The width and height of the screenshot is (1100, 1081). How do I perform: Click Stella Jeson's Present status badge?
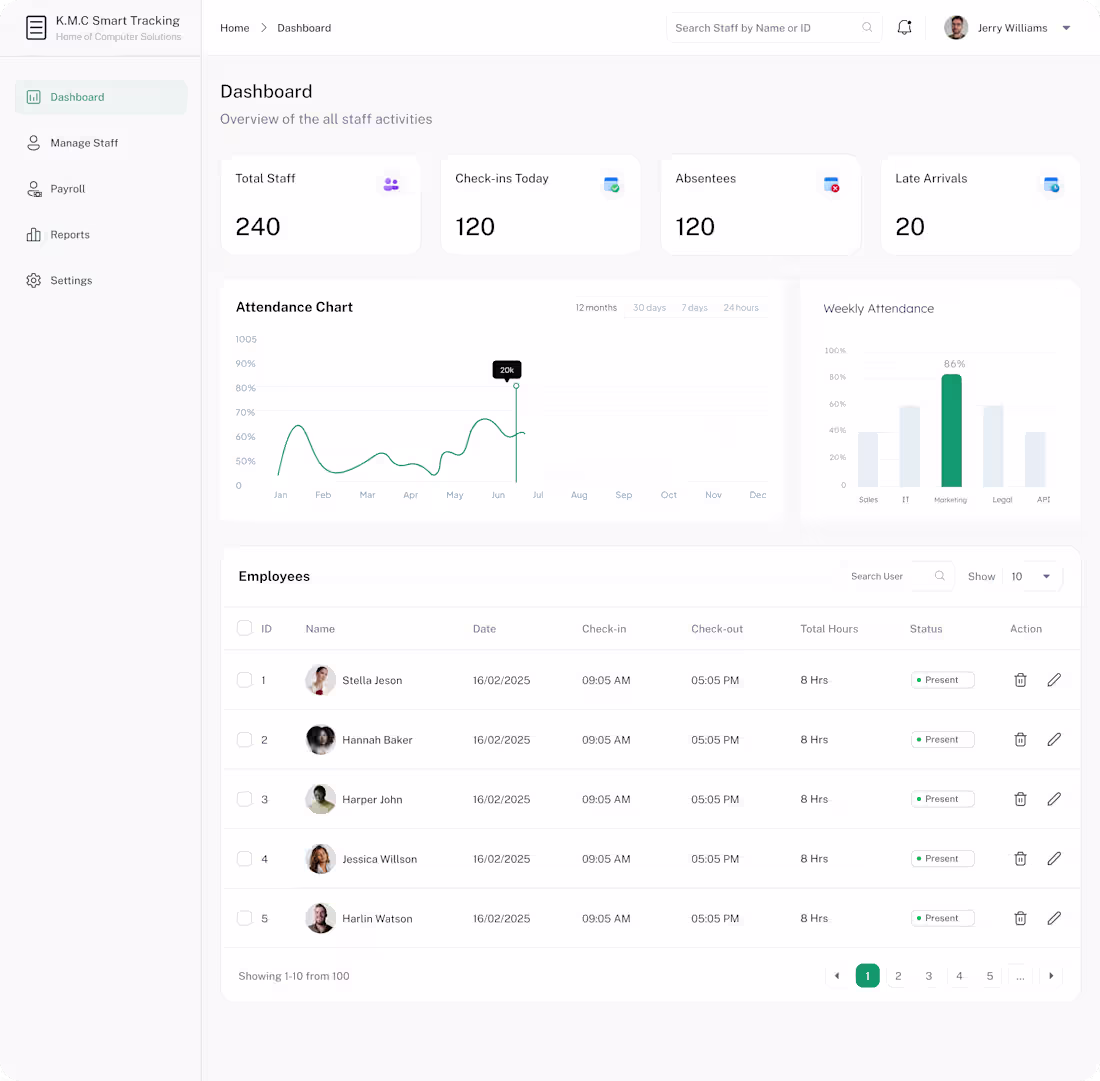click(942, 680)
